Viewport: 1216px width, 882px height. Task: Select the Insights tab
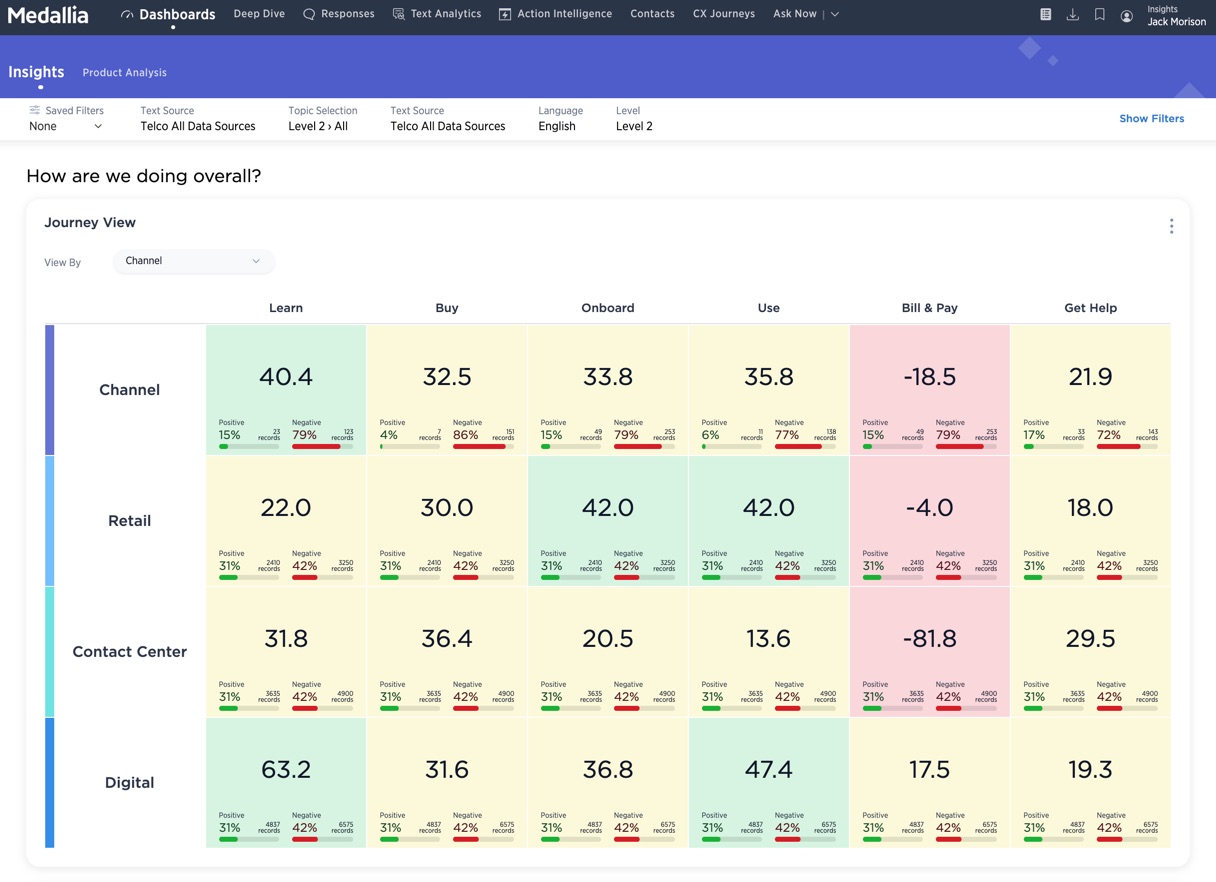click(x=36, y=72)
